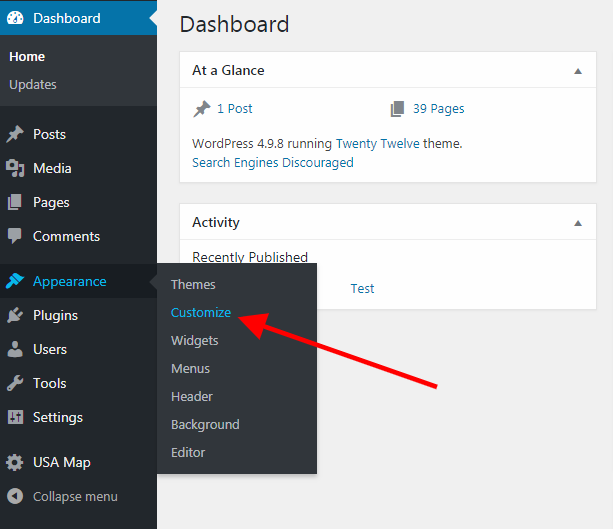Viewport: 613px width, 529px height.
Task: Click the USA Map gear icon
Action: 15,462
